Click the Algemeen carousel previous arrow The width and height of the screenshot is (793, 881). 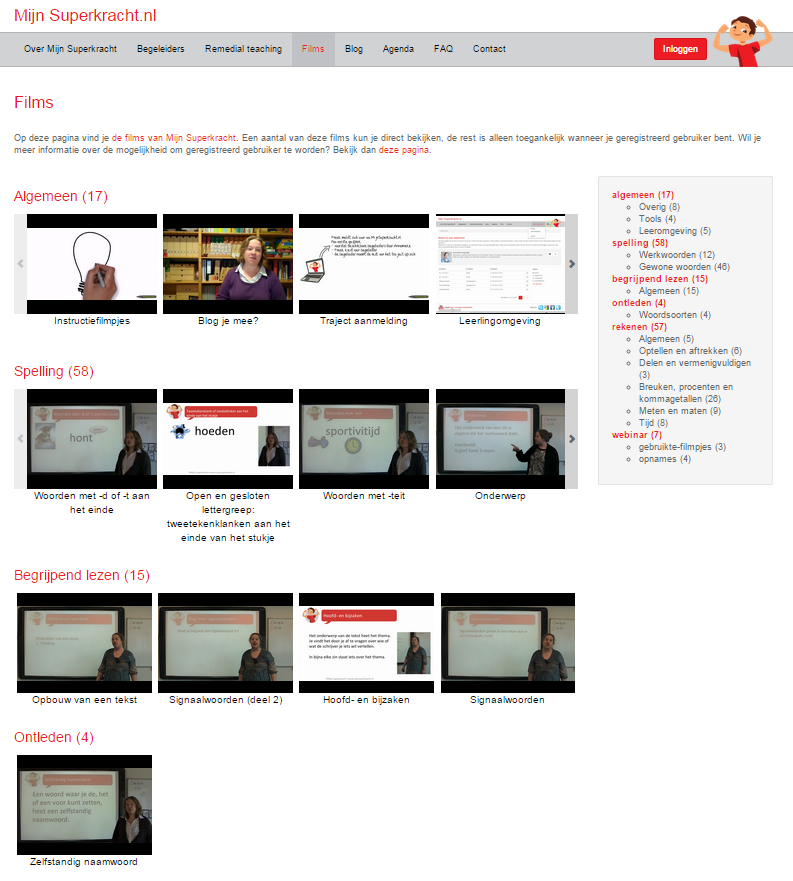tap(20, 264)
